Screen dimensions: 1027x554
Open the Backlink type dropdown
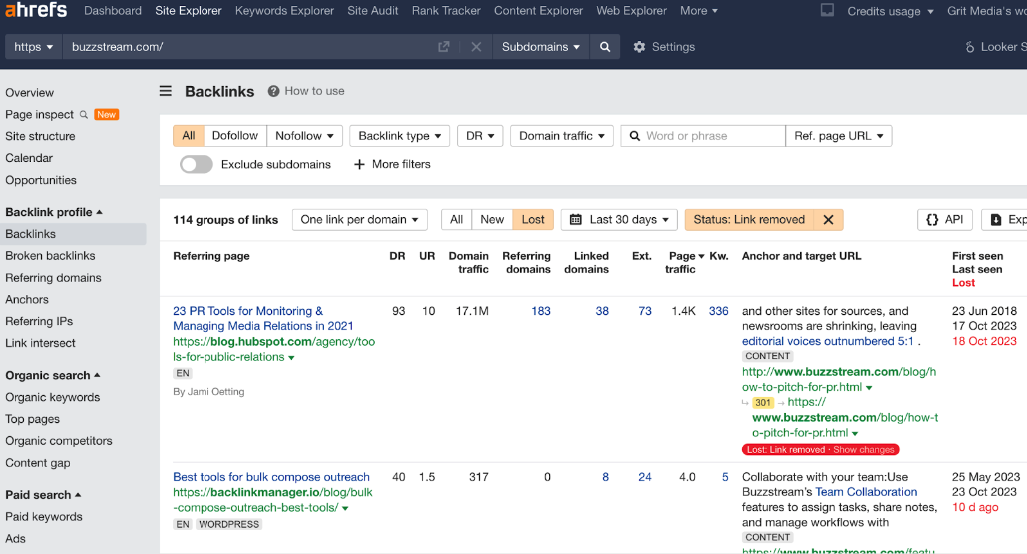point(400,136)
